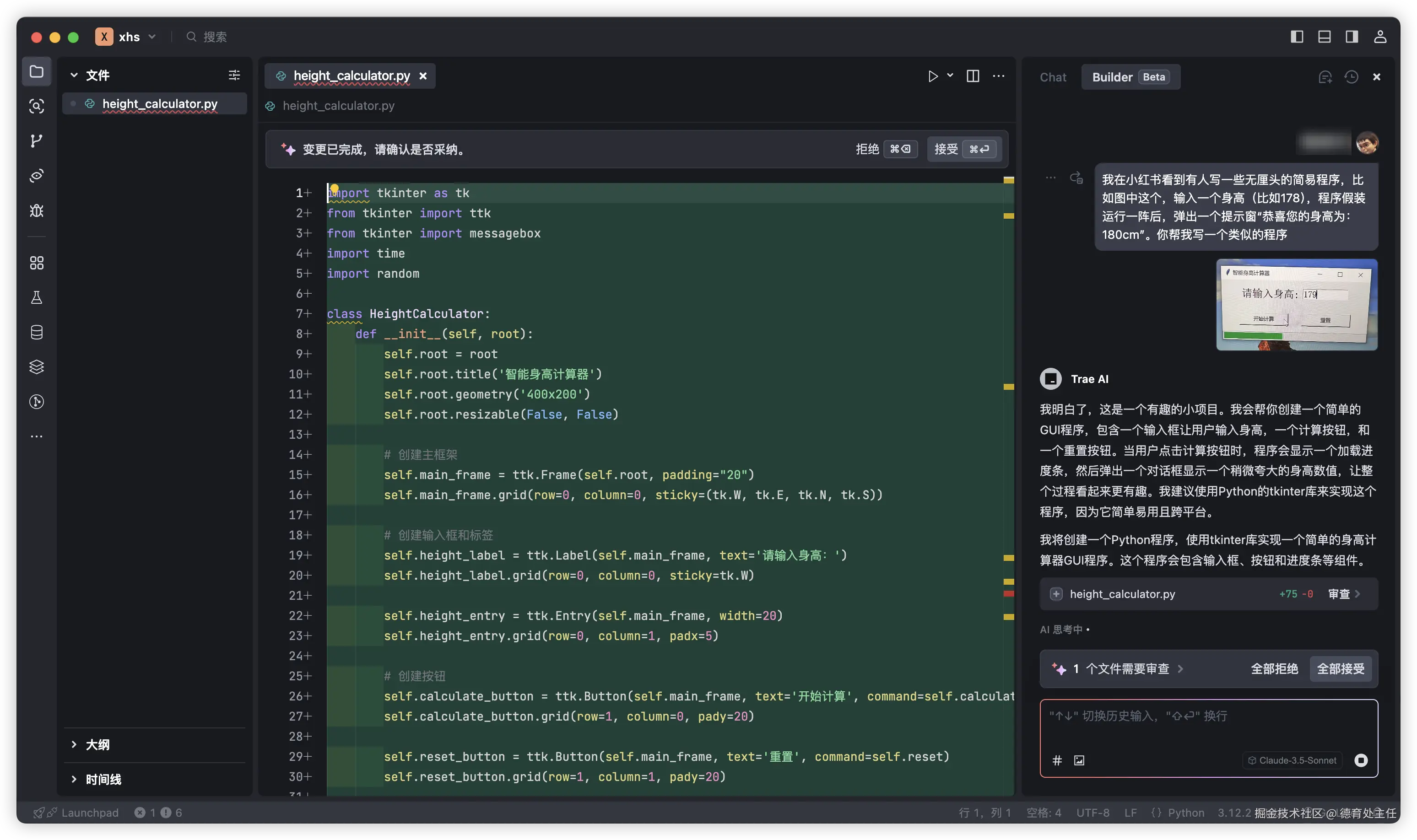Toggle the bottom panel visibility
The width and height of the screenshot is (1417, 840).
1324,37
